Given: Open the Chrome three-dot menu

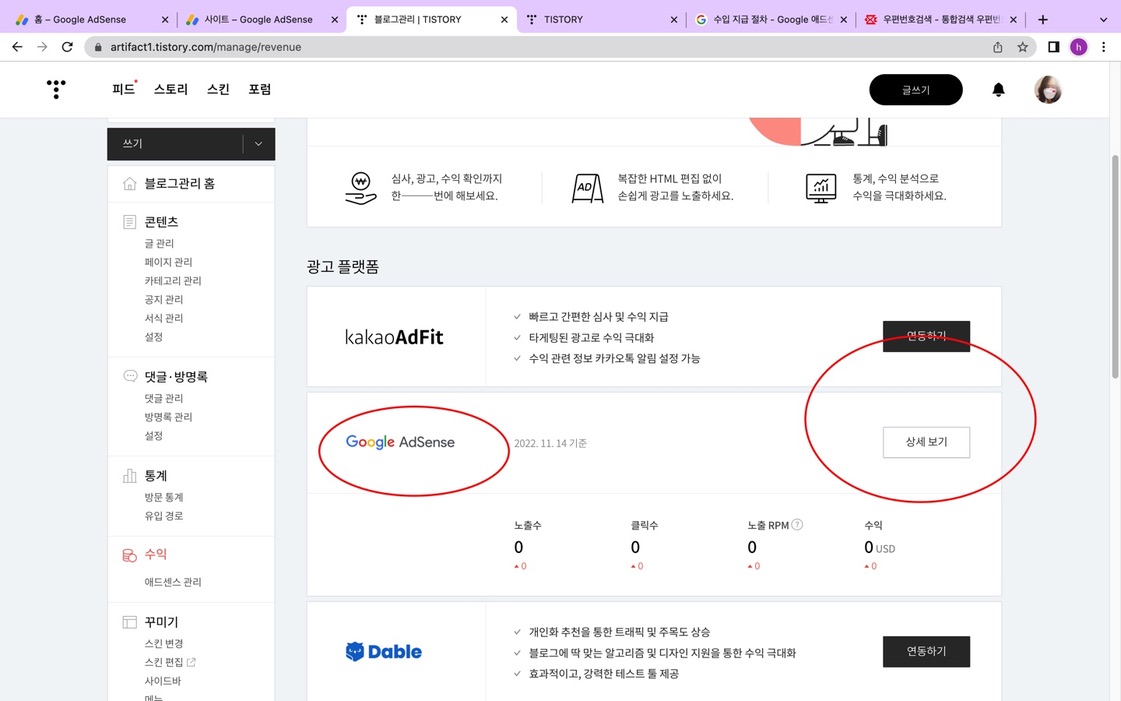Looking at the screenshot, I should coord(1104,47).
